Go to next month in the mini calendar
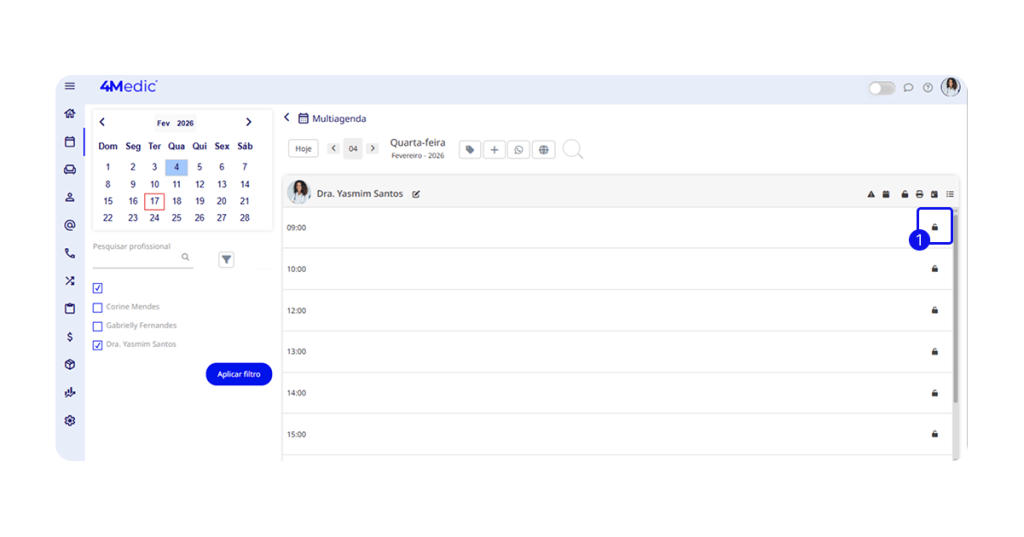 (x=249, y=122)
